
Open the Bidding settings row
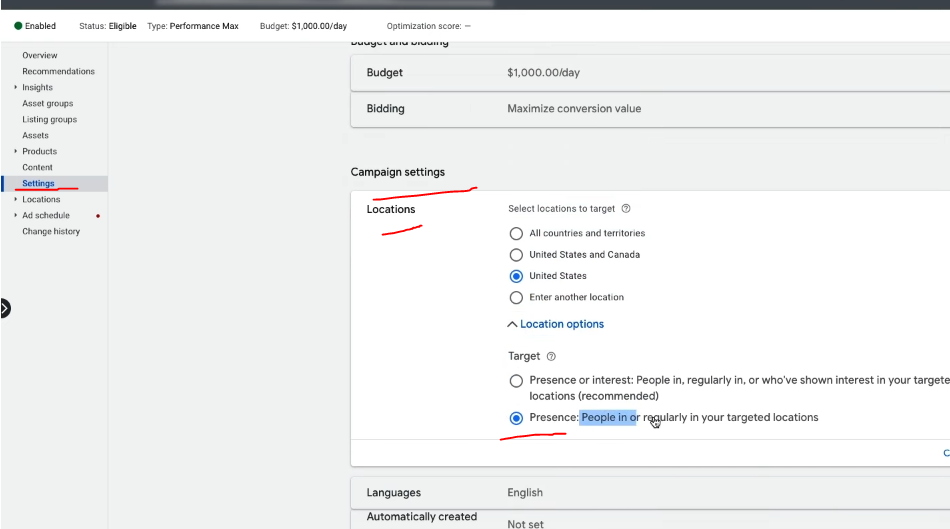click(x=648, y=109)
